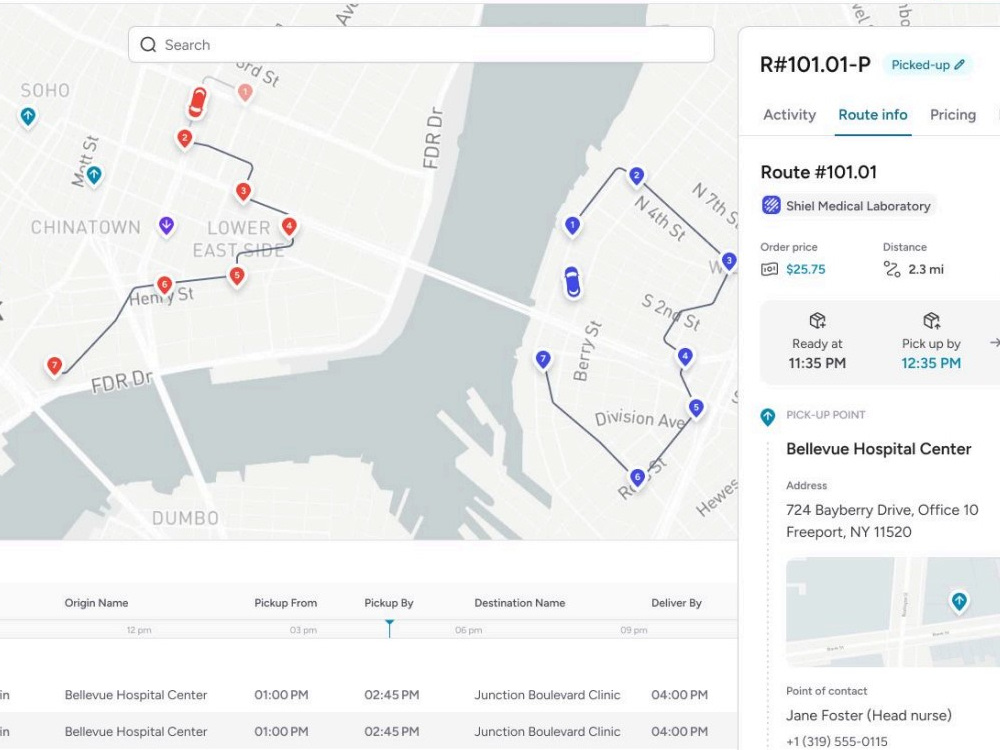Select the first Bellevue Hospital Center row
The height and width of the screenshot is (750, 1000).
369,695
